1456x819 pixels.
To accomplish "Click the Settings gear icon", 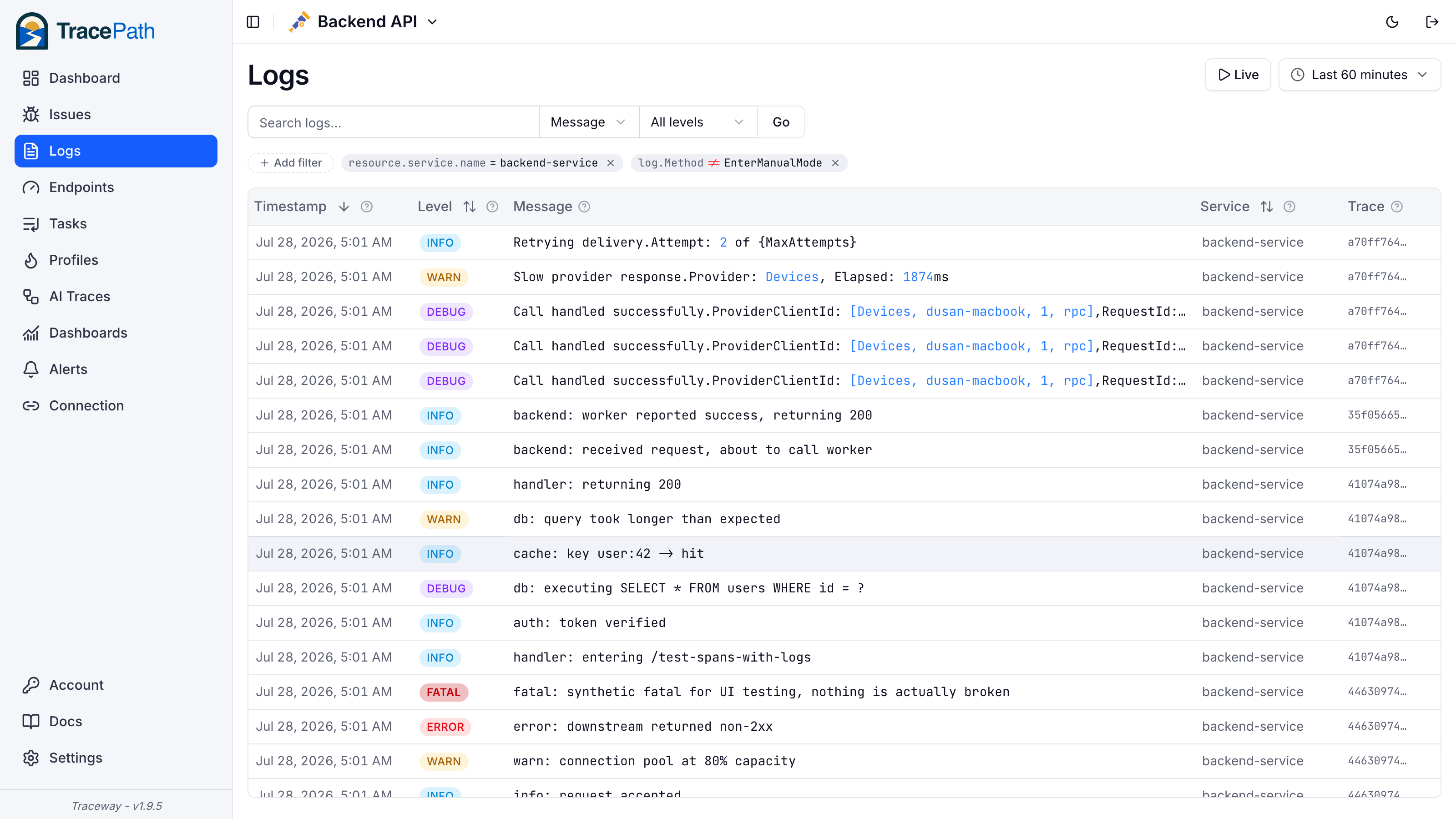I will click(30, 758).
